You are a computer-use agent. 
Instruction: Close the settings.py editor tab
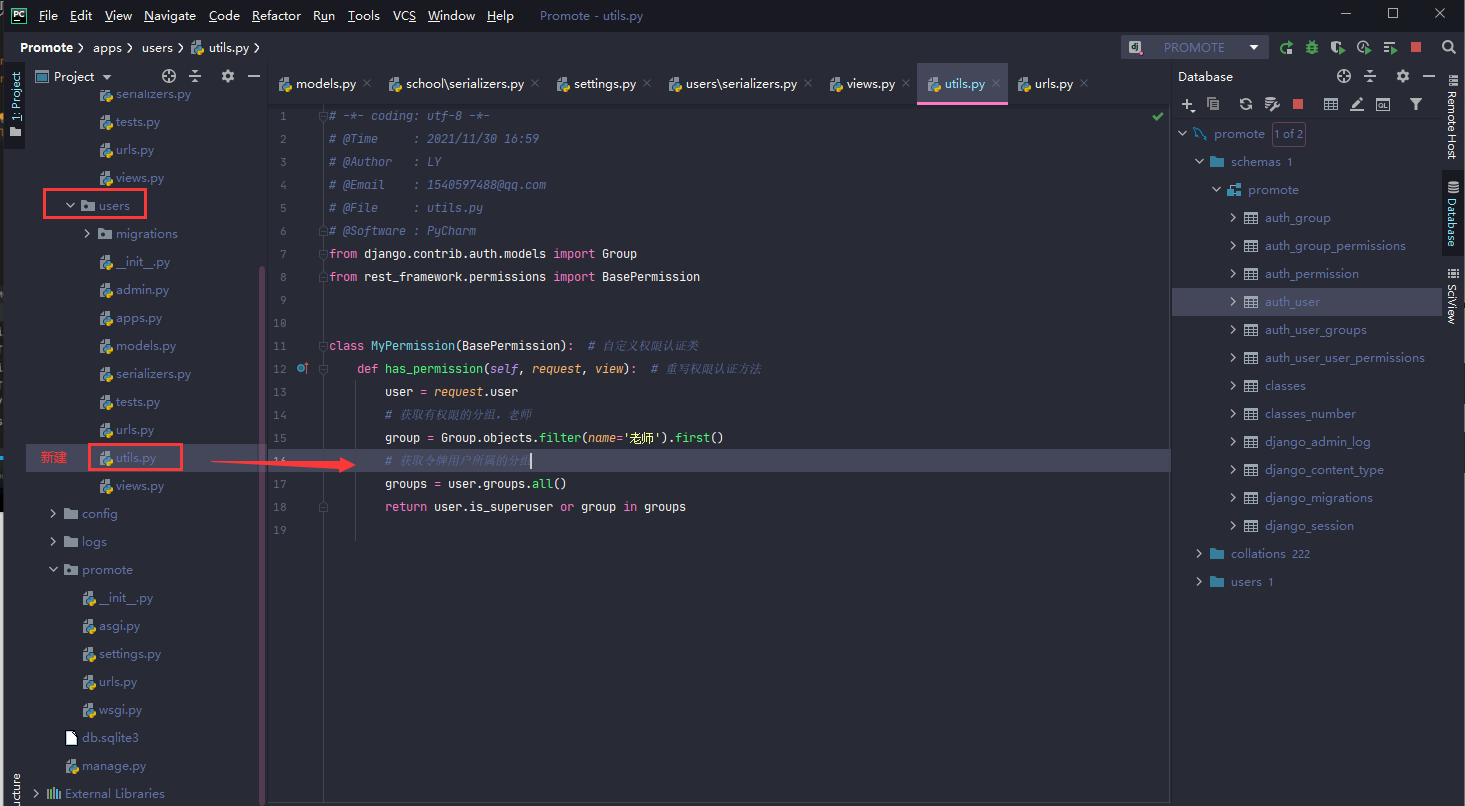tap(647, 84)
